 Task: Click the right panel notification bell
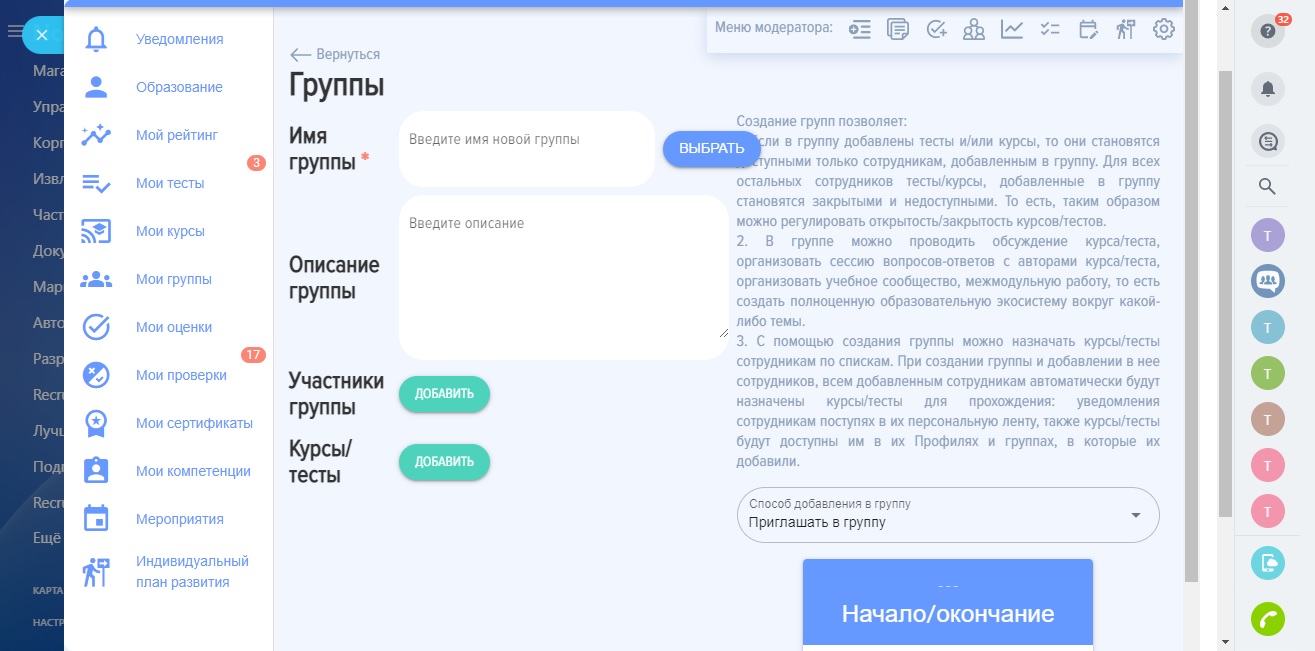coord(1268,89)
